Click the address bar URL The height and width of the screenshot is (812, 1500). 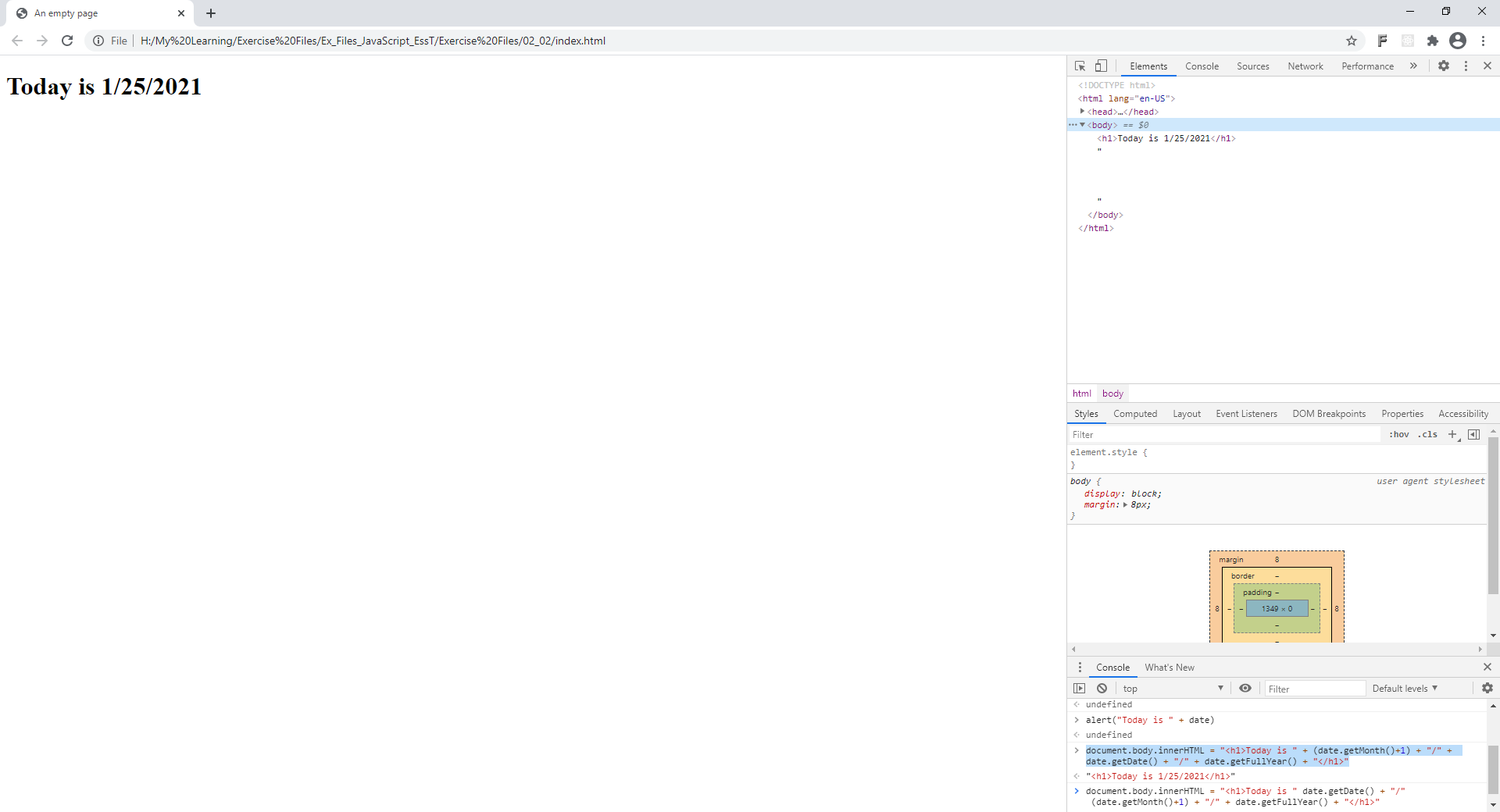[x=373, y=41]
